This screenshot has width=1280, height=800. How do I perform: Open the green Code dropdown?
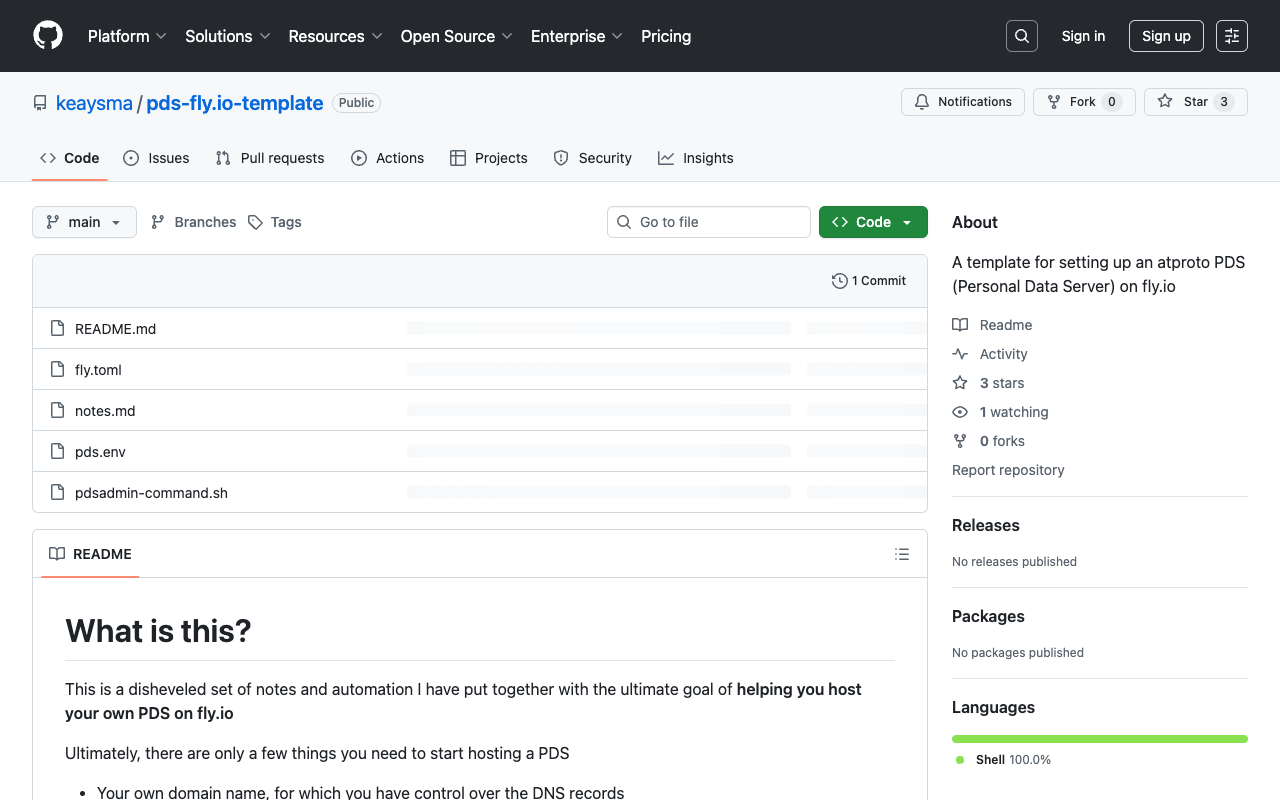(872, 222)
